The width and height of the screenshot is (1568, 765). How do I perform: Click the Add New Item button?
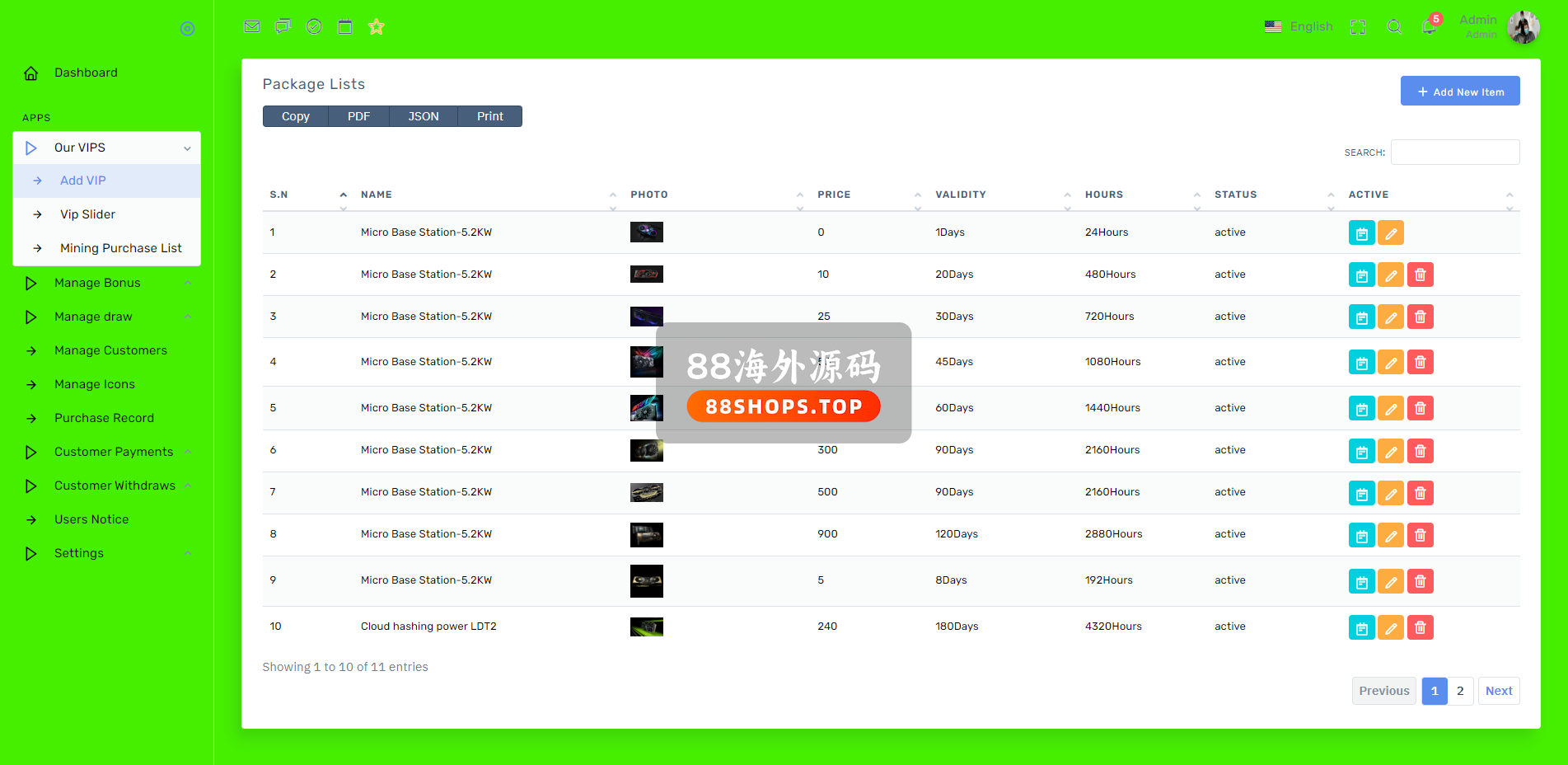[1459, 92]
